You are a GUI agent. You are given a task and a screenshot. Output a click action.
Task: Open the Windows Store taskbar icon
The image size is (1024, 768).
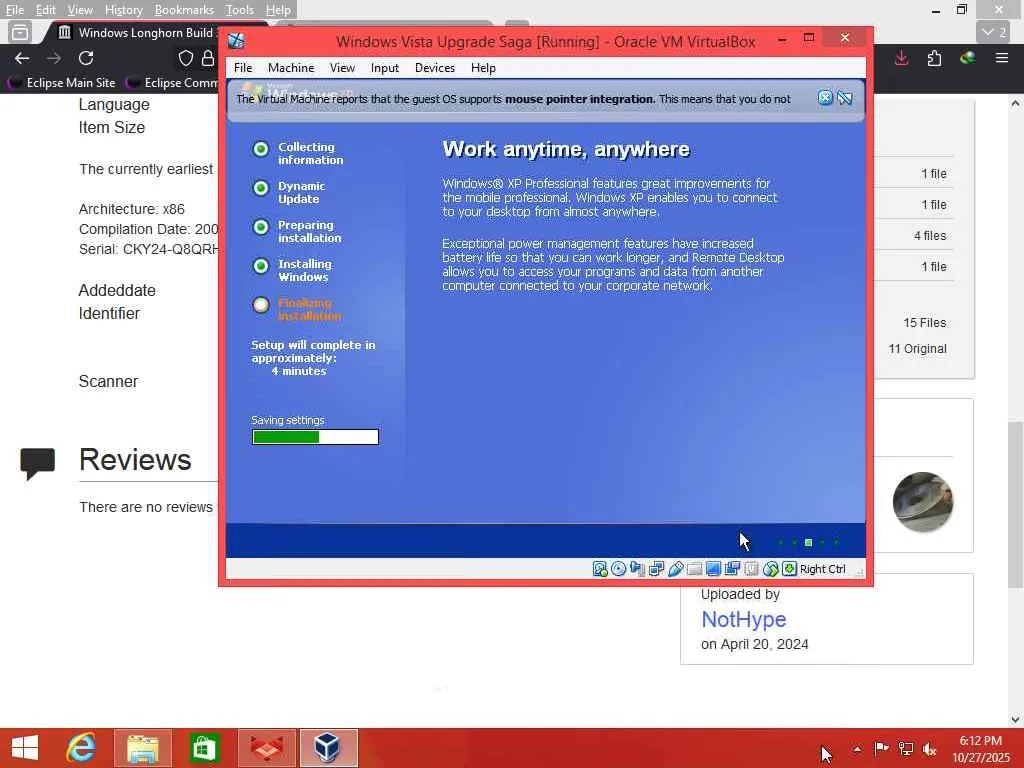pos(204,748)
